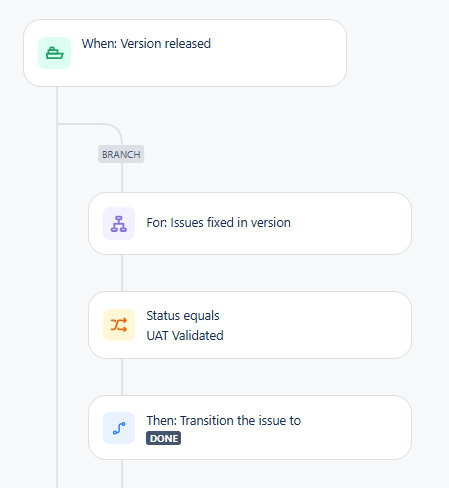Click the 'UAT Validated' condition value
Screen dimensions: 449x488
185,335
